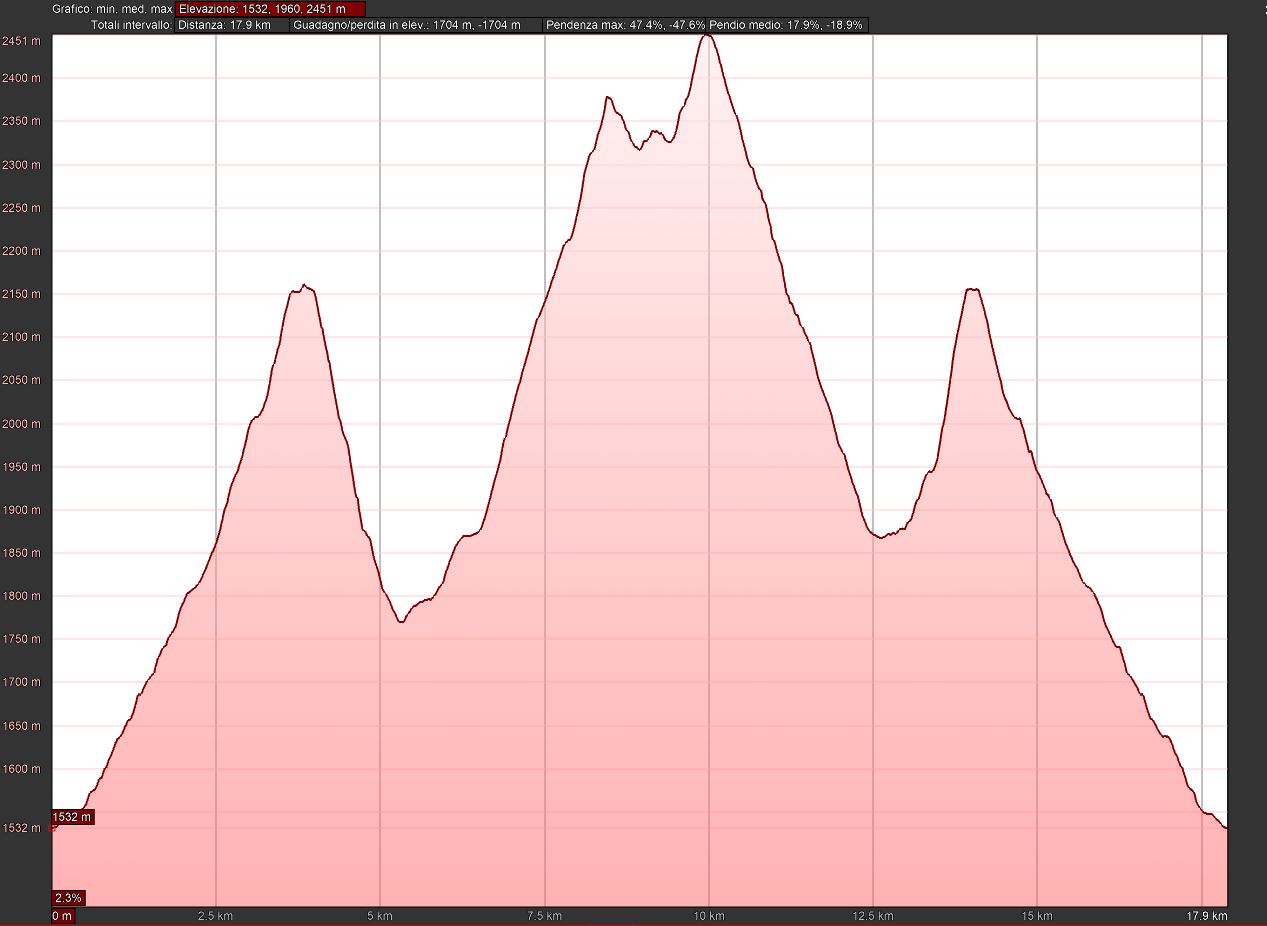The height and width of the screenshot is (926, 1267).
Task: Click the 2000 m label on elevation axis
Action: pyautogui.click(x=21, y=424)
